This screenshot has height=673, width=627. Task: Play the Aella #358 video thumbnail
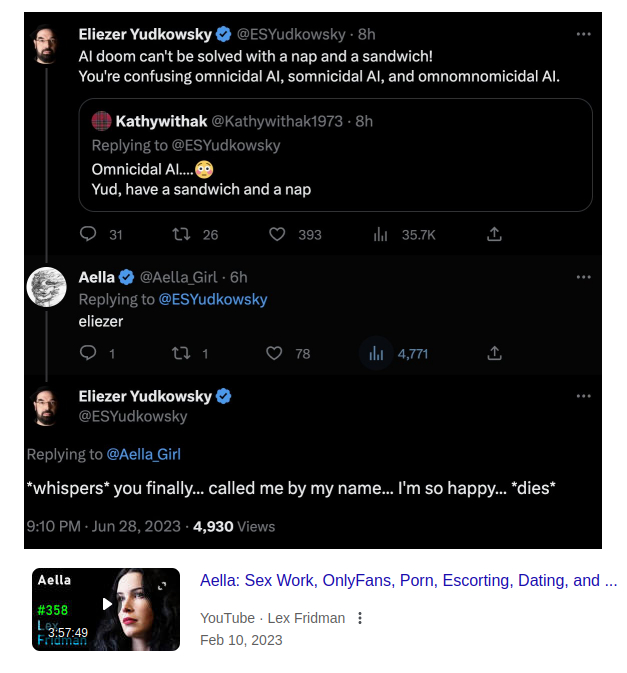106,609
